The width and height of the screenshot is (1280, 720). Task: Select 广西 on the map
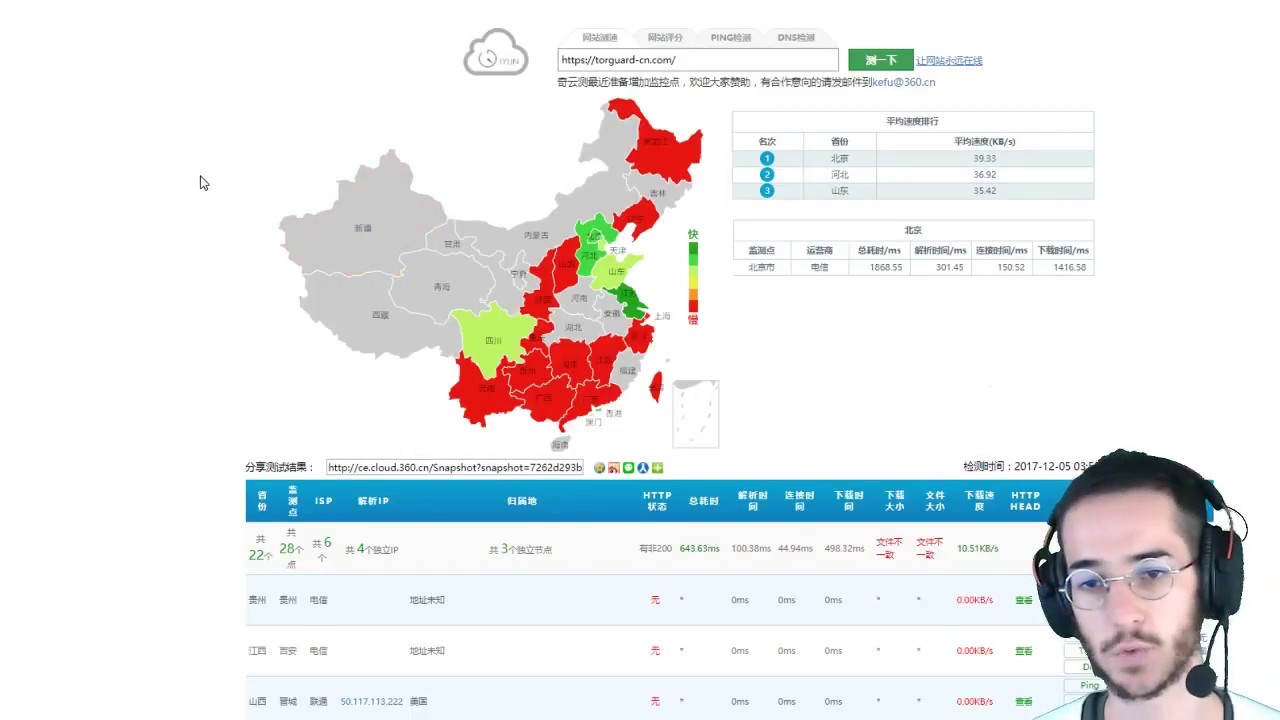(543, 397)
